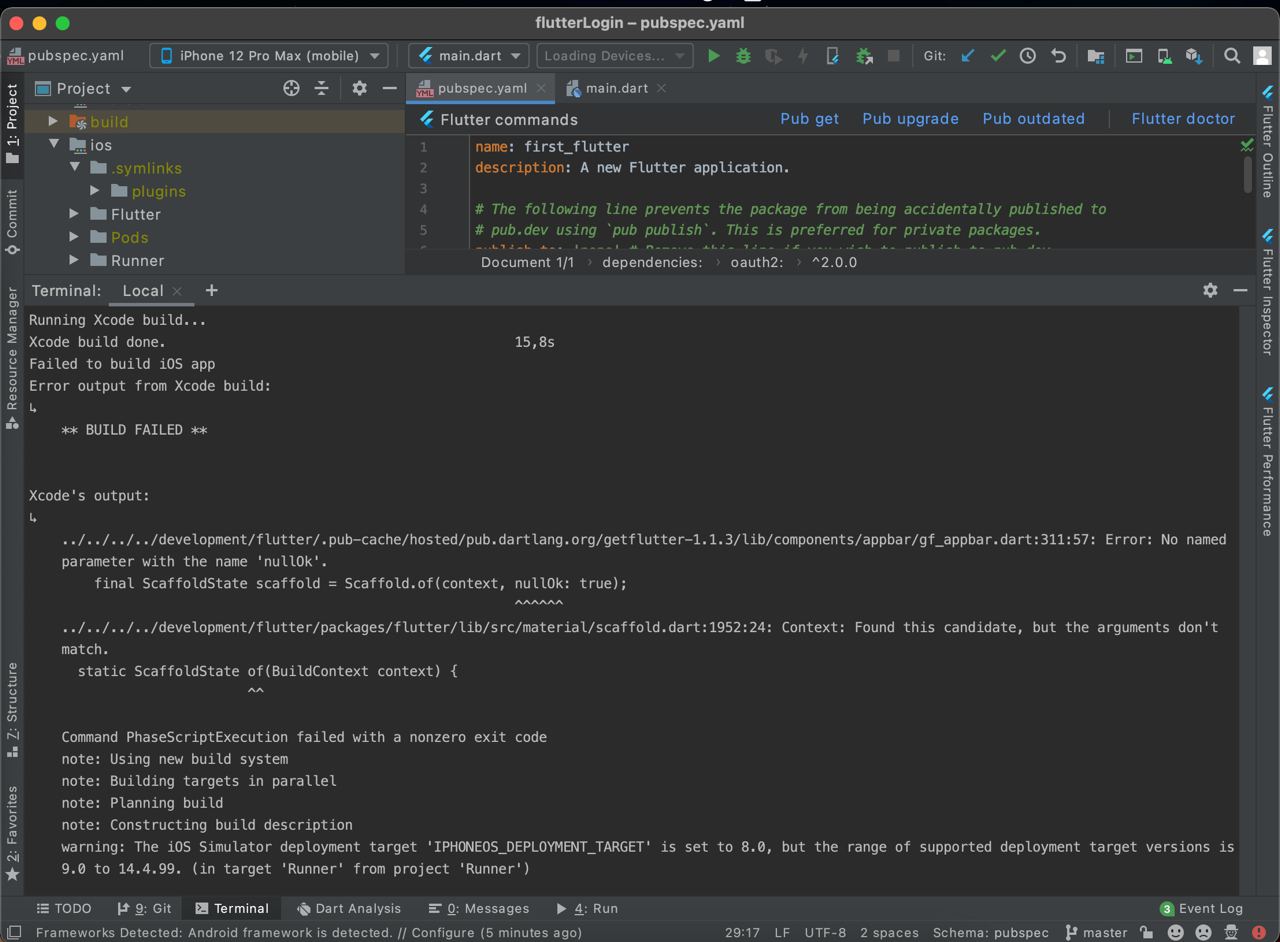Open the main.dart run configuration dropdown
Image resolution: width=1280 pixels, height=942 pixels.
(468, 56)
